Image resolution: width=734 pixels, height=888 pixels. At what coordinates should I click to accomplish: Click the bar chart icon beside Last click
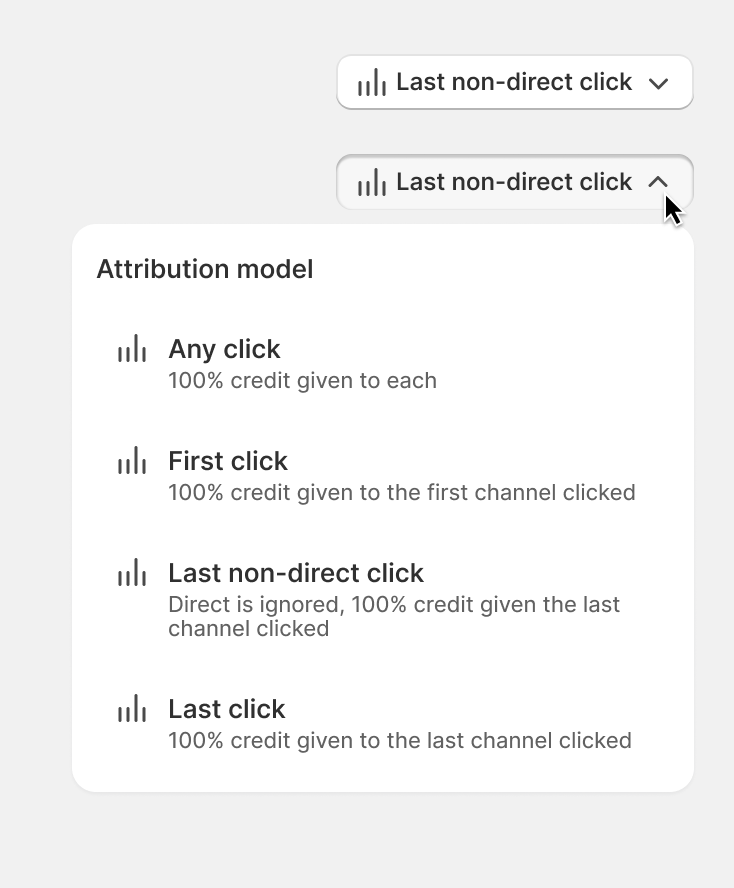(132, 709)
